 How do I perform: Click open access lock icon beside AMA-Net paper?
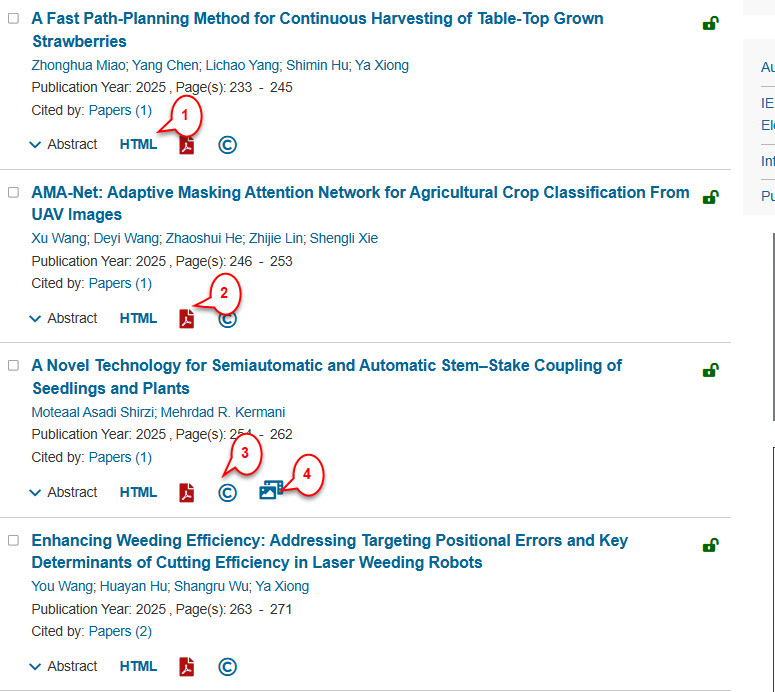pyautogui.click(x=710, y=197)
